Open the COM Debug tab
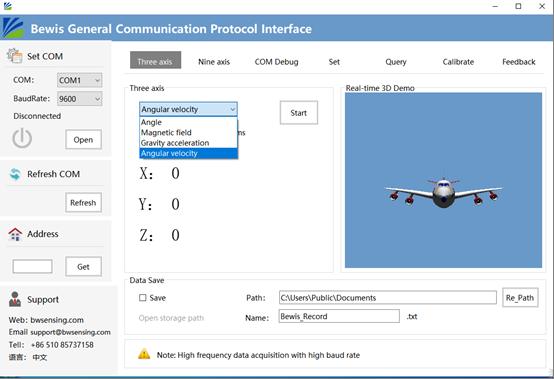This screenshot has height=379, width=554. [x=276, y=62]
